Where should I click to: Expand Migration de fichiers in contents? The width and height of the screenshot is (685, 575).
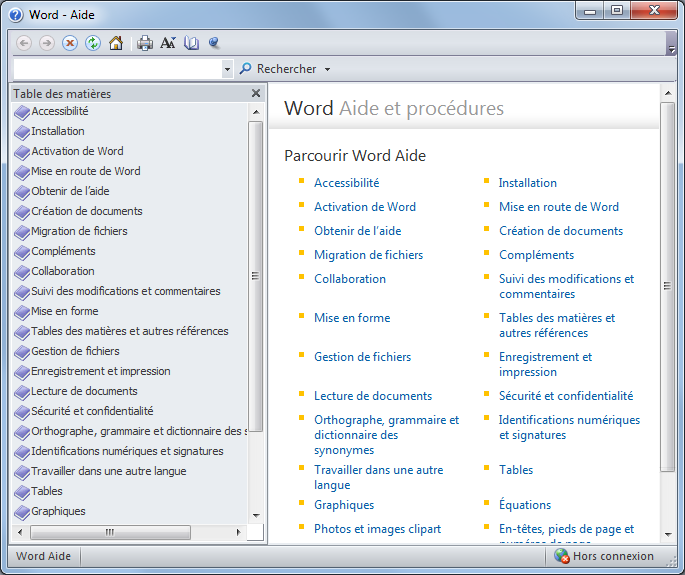(22, 232)
